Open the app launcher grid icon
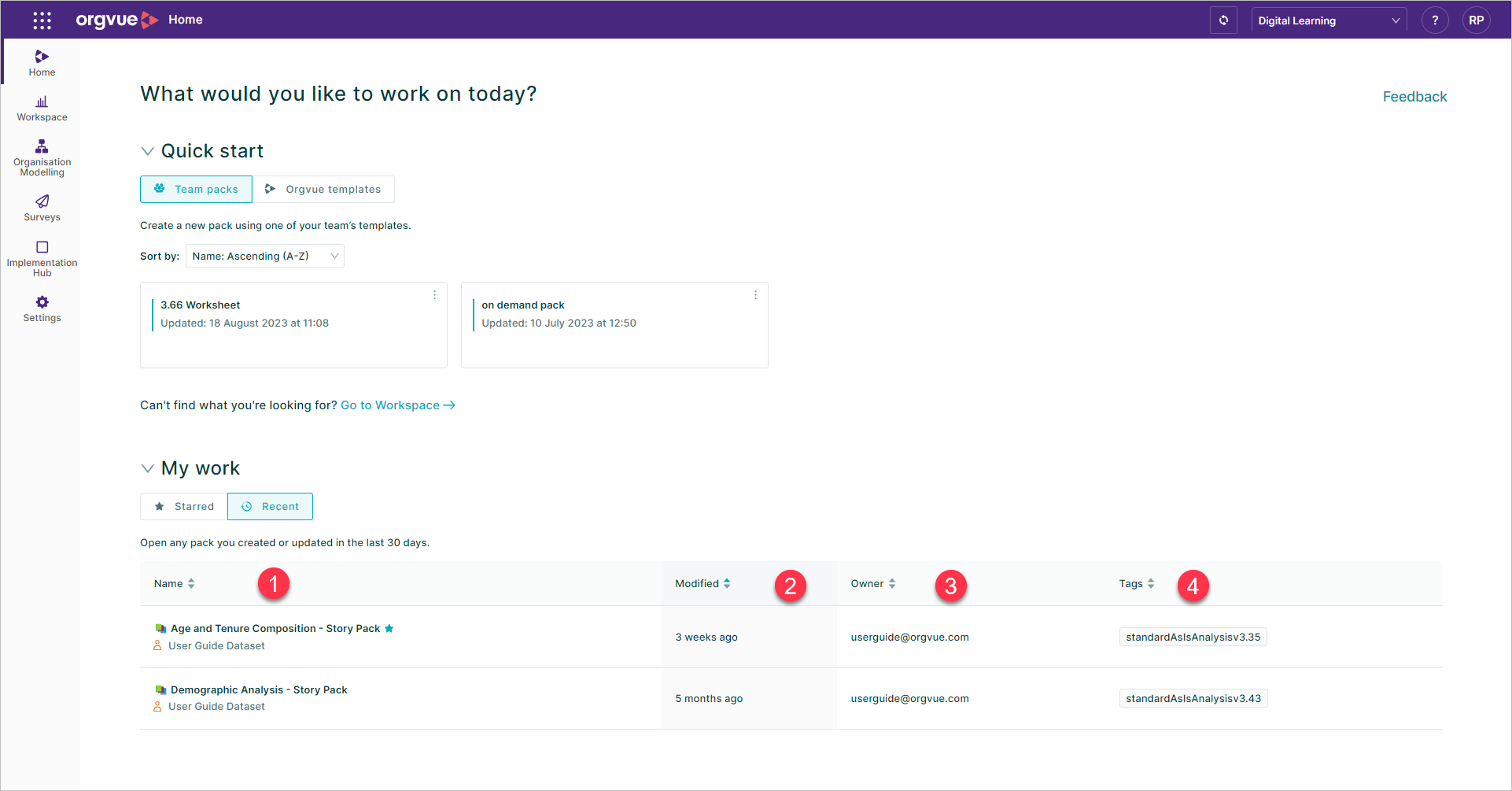Viewport: 1512px width, 791px height. [41, 20]
